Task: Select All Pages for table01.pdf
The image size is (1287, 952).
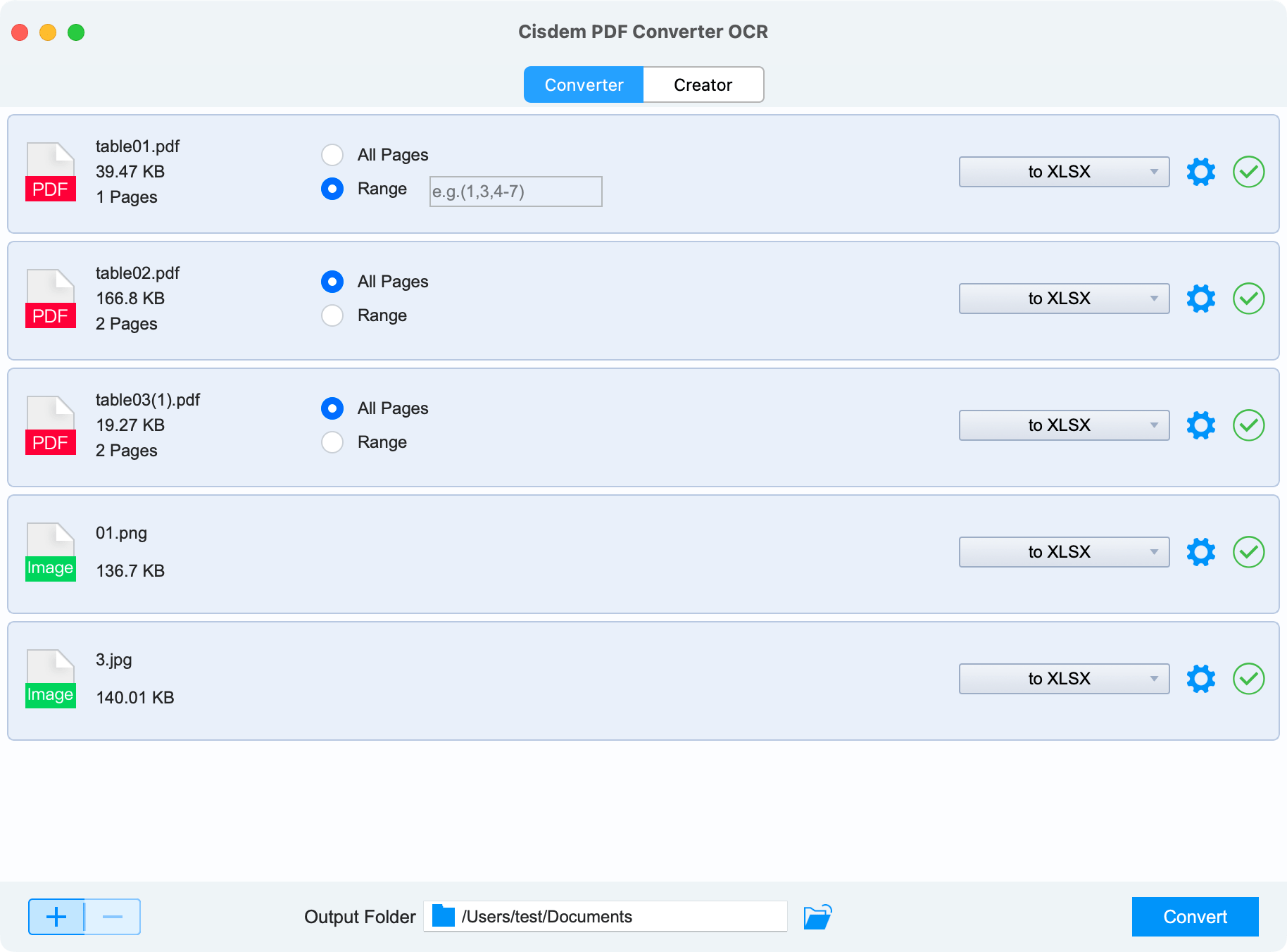Action: [x=332, y=155]
